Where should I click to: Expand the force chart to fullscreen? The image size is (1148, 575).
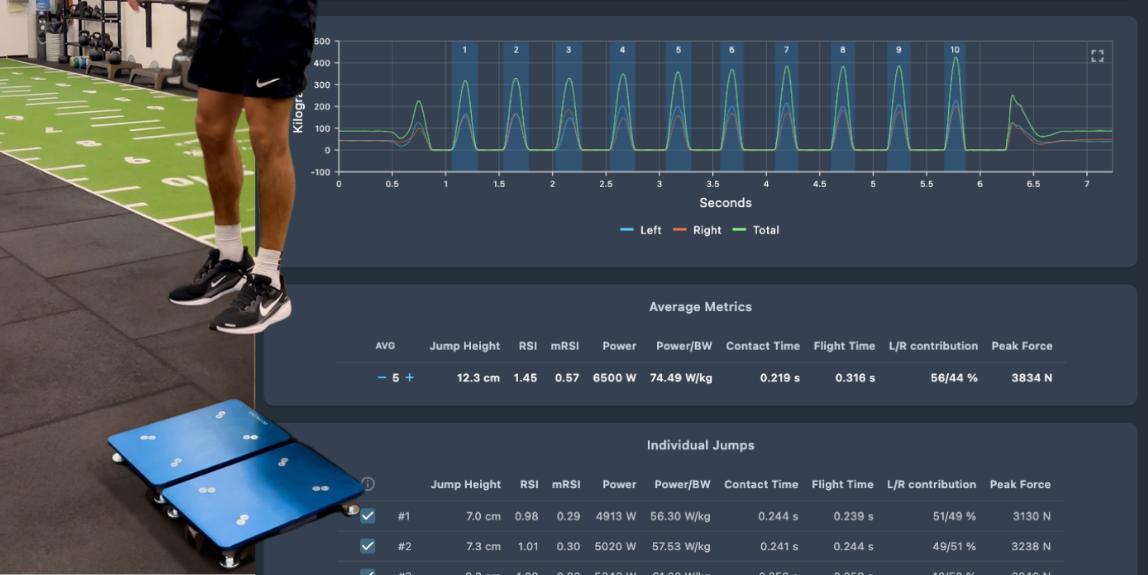[x=1097, y=56]
